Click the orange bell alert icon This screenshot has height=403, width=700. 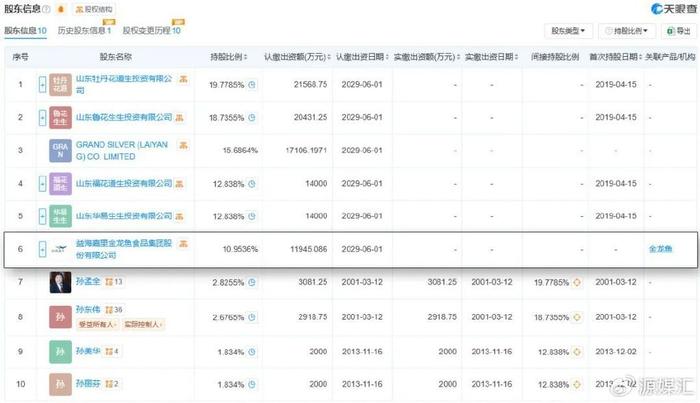pos(61,9)
